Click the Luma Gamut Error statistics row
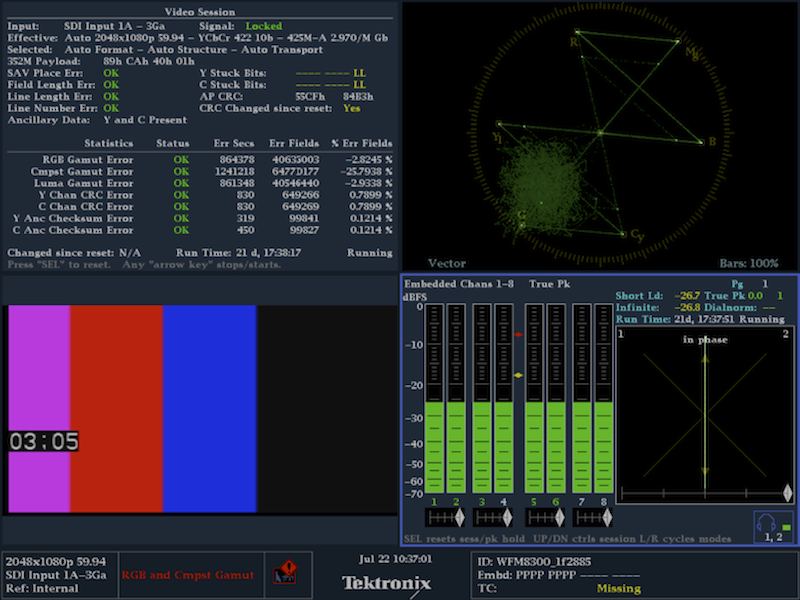The height and width of the screenshot is (600, 800). pyautogui.click(x=199, y=185)
